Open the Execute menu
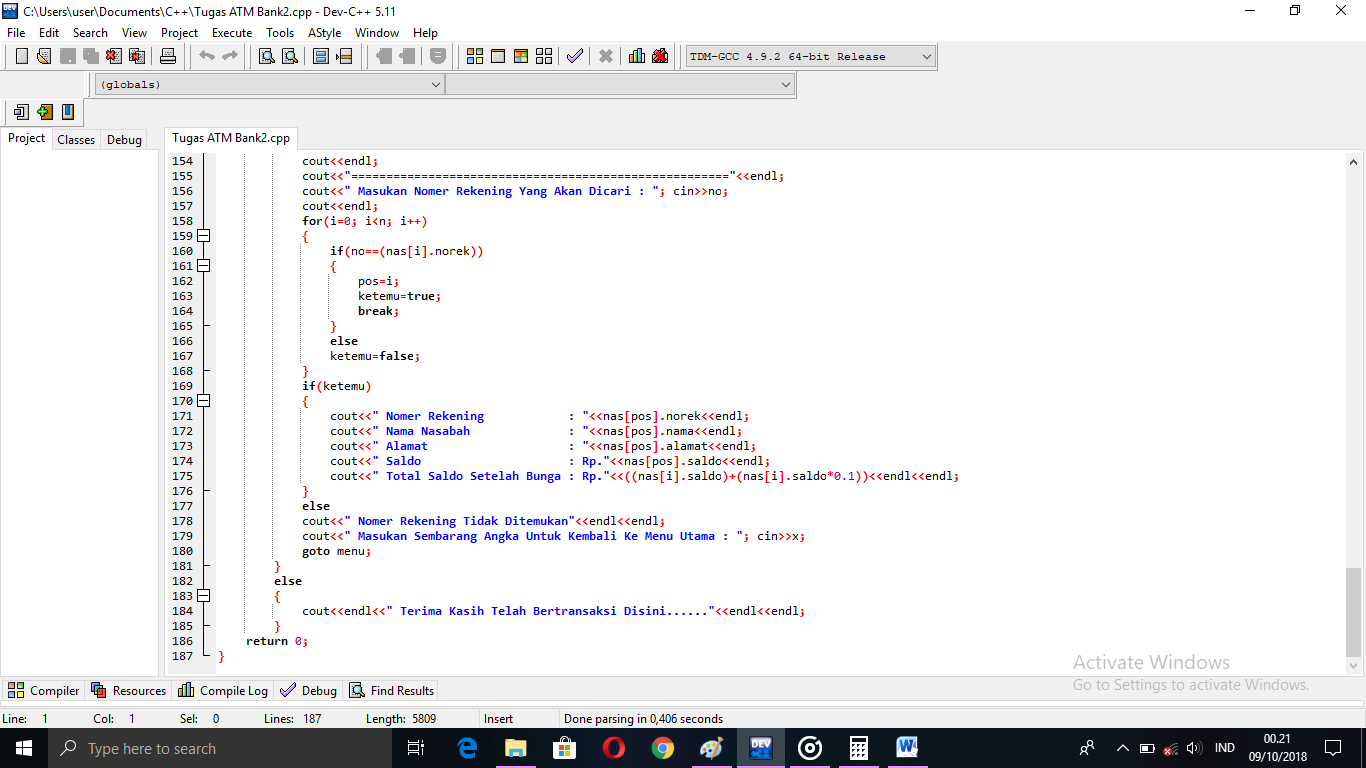The height and width of the screenshot is (768, 1366). (232, 32)
